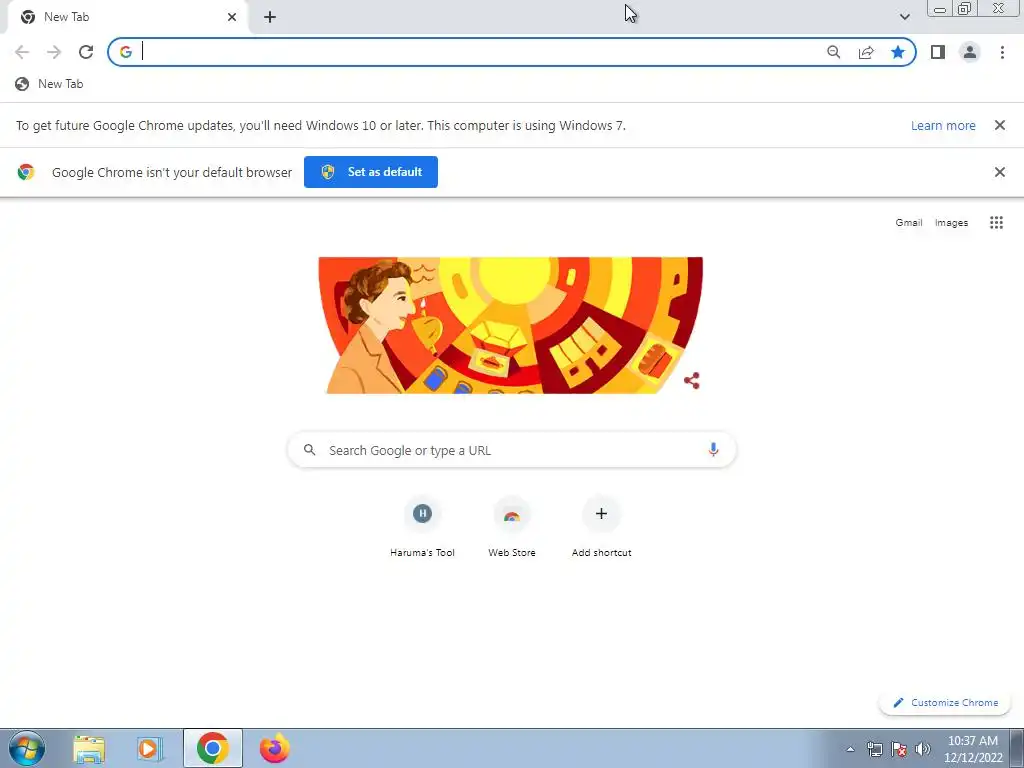1024x768 pixels.
Task: Open the profile avatar icon
Action: click(x=970, y=52)
